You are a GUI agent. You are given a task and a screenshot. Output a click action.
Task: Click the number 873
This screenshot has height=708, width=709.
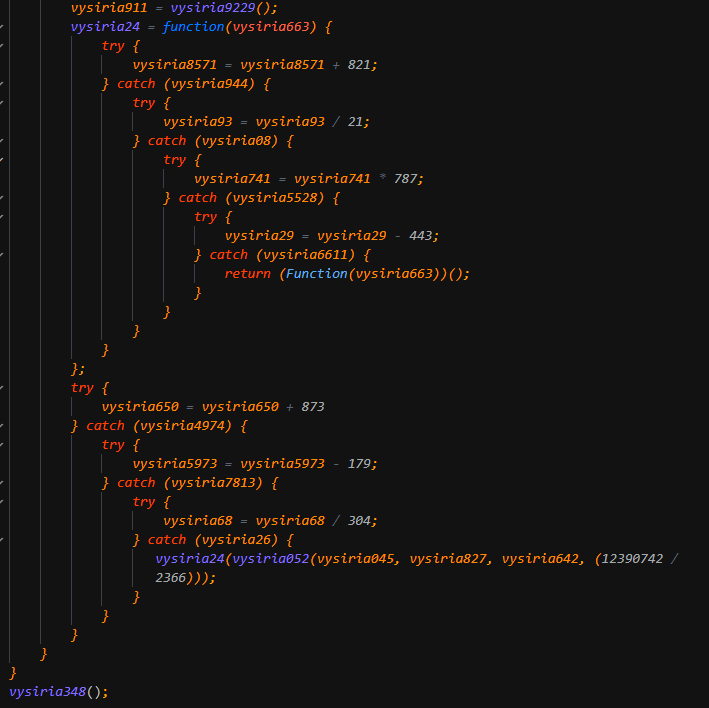tap(313, 407)
